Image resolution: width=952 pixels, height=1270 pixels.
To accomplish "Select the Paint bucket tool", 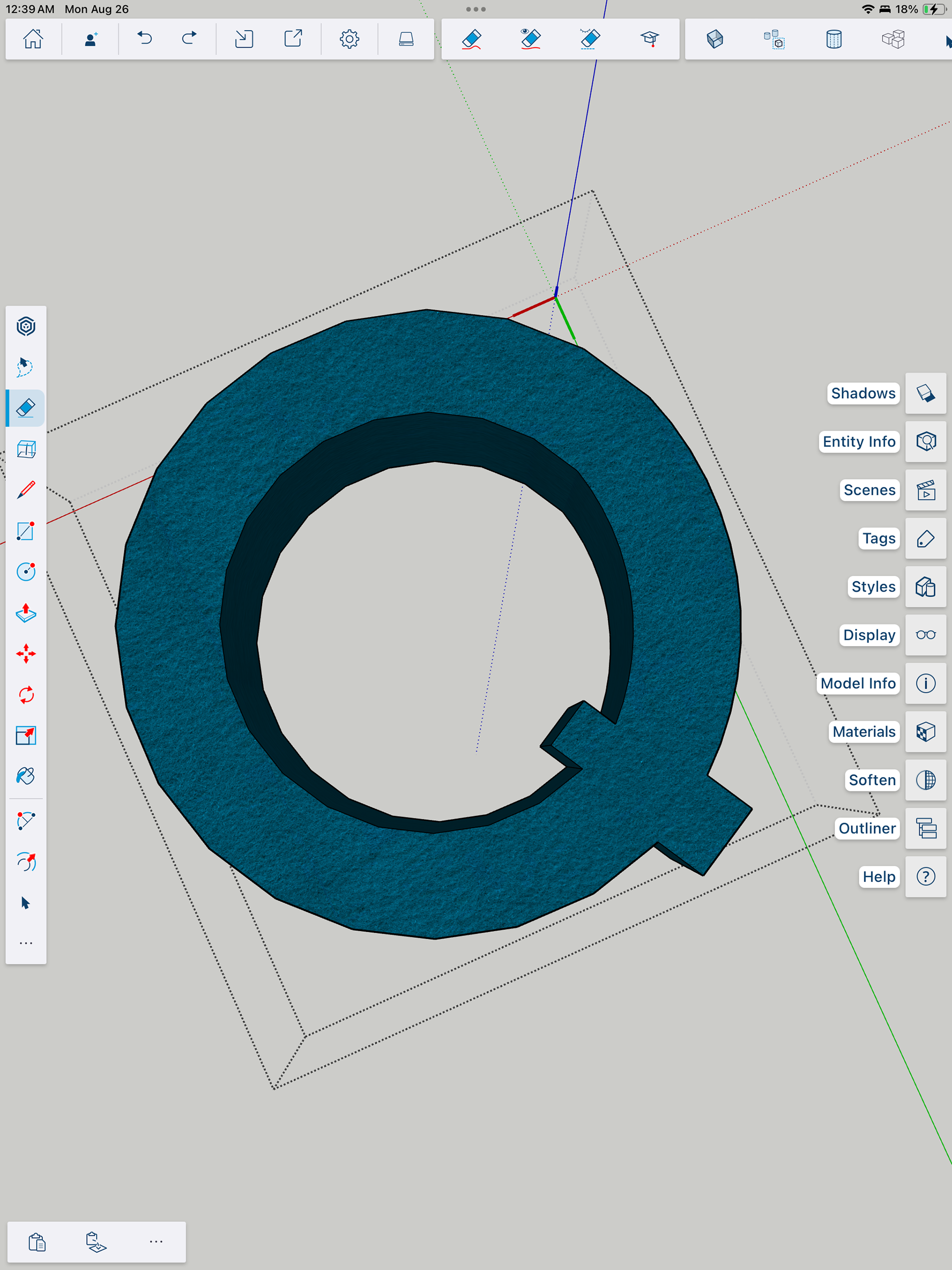I will (26, 776).
